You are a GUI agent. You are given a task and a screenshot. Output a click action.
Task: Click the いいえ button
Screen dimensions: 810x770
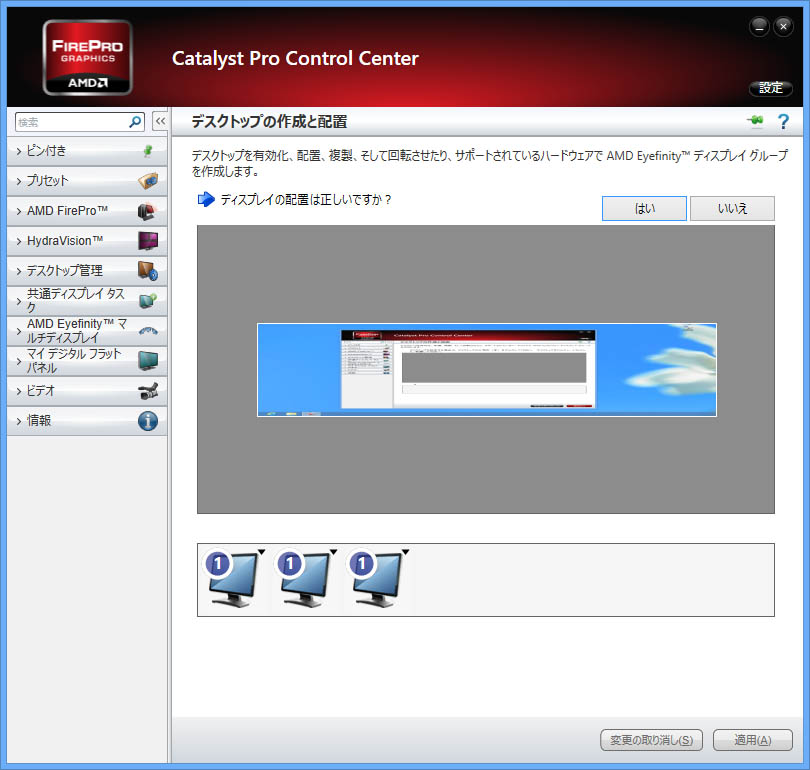tap(732, 208)
